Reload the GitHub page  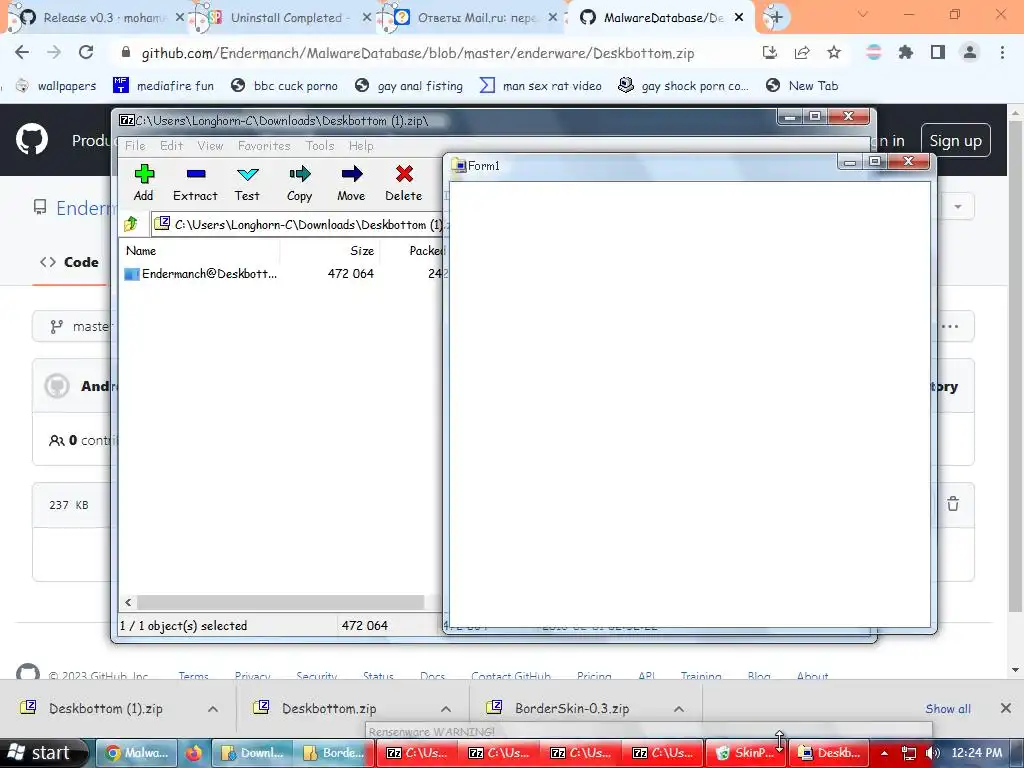(x=86, y=53)
